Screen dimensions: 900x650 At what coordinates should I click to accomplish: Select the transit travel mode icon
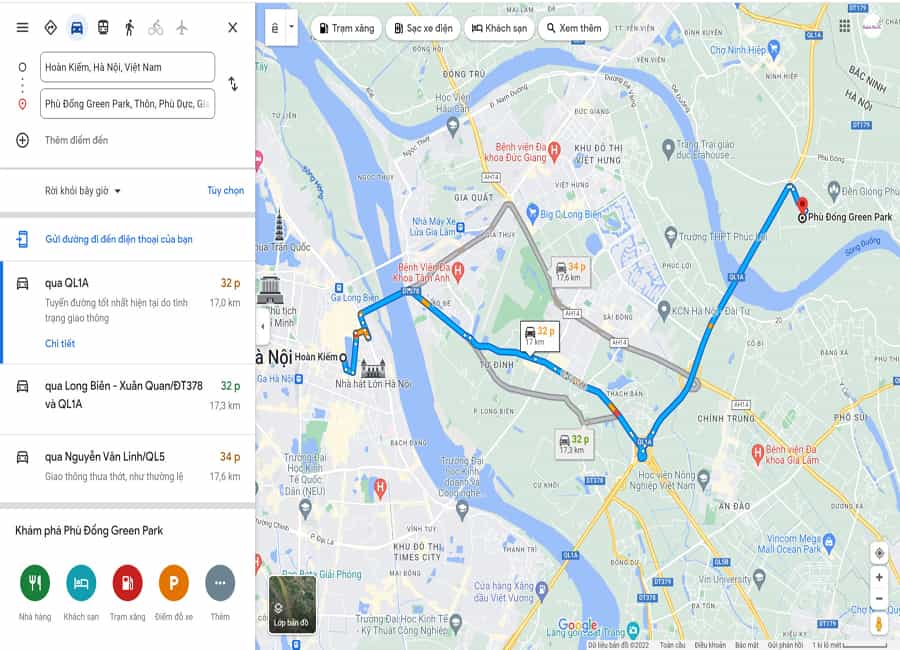click(103, 28)
